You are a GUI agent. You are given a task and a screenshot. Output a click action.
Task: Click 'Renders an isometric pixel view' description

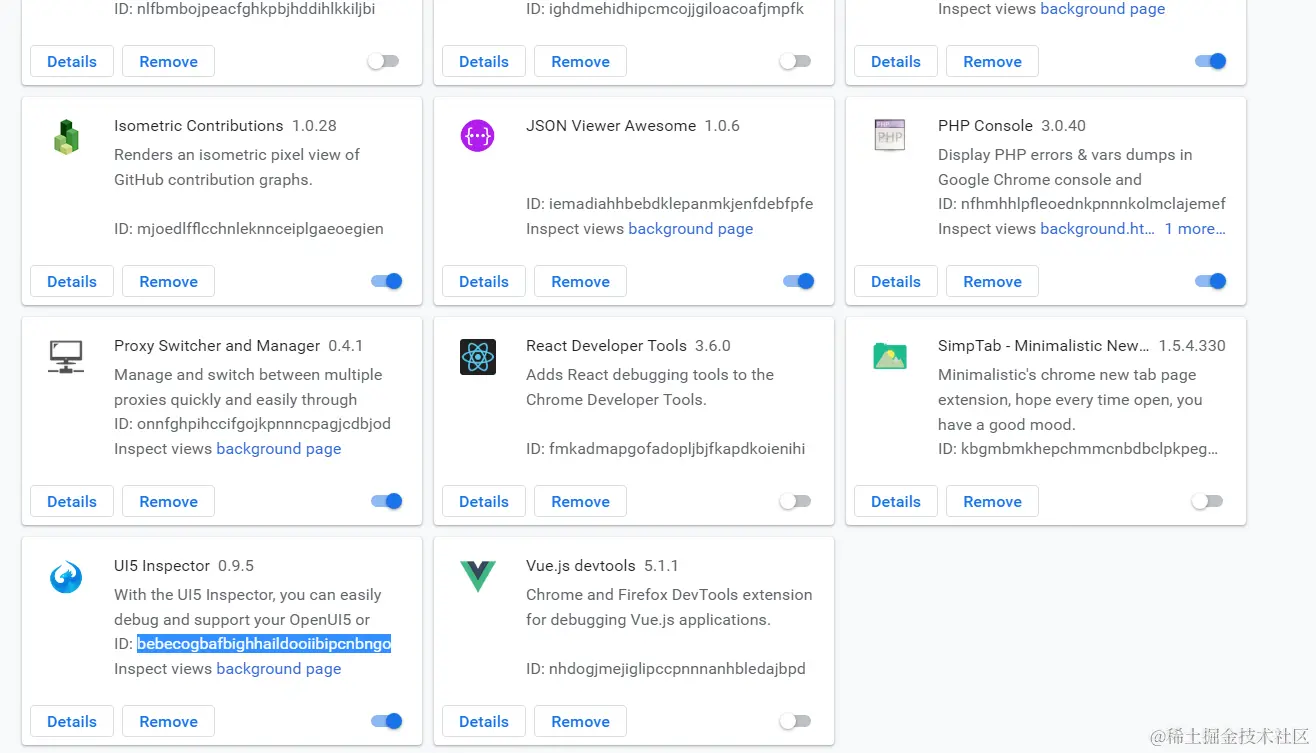tap(237, 167)
